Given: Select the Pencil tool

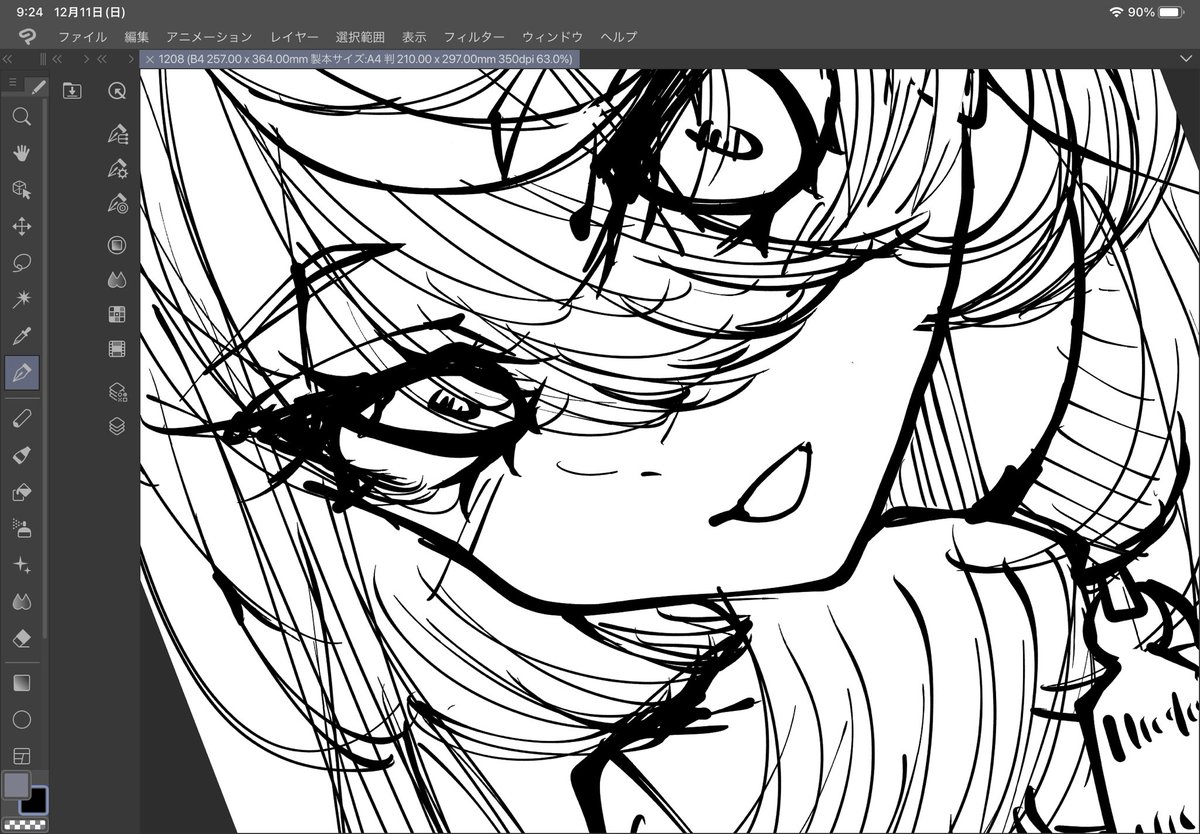Looking at the screenshot, I should [21, 418].
